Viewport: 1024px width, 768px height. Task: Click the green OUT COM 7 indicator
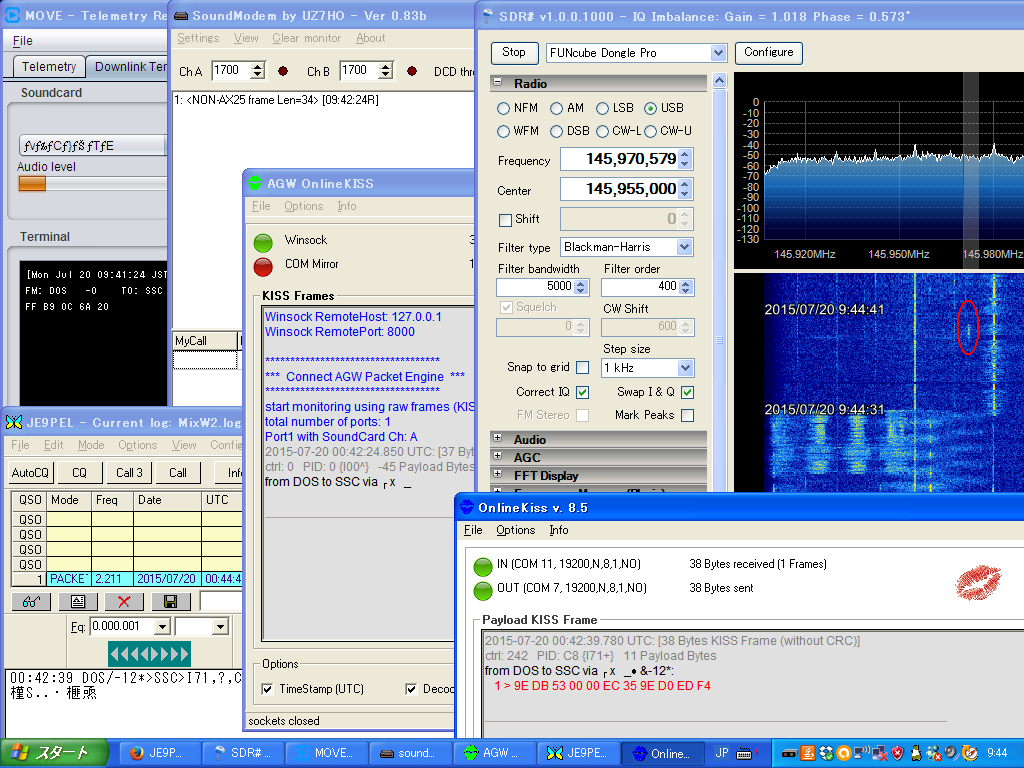483,590
